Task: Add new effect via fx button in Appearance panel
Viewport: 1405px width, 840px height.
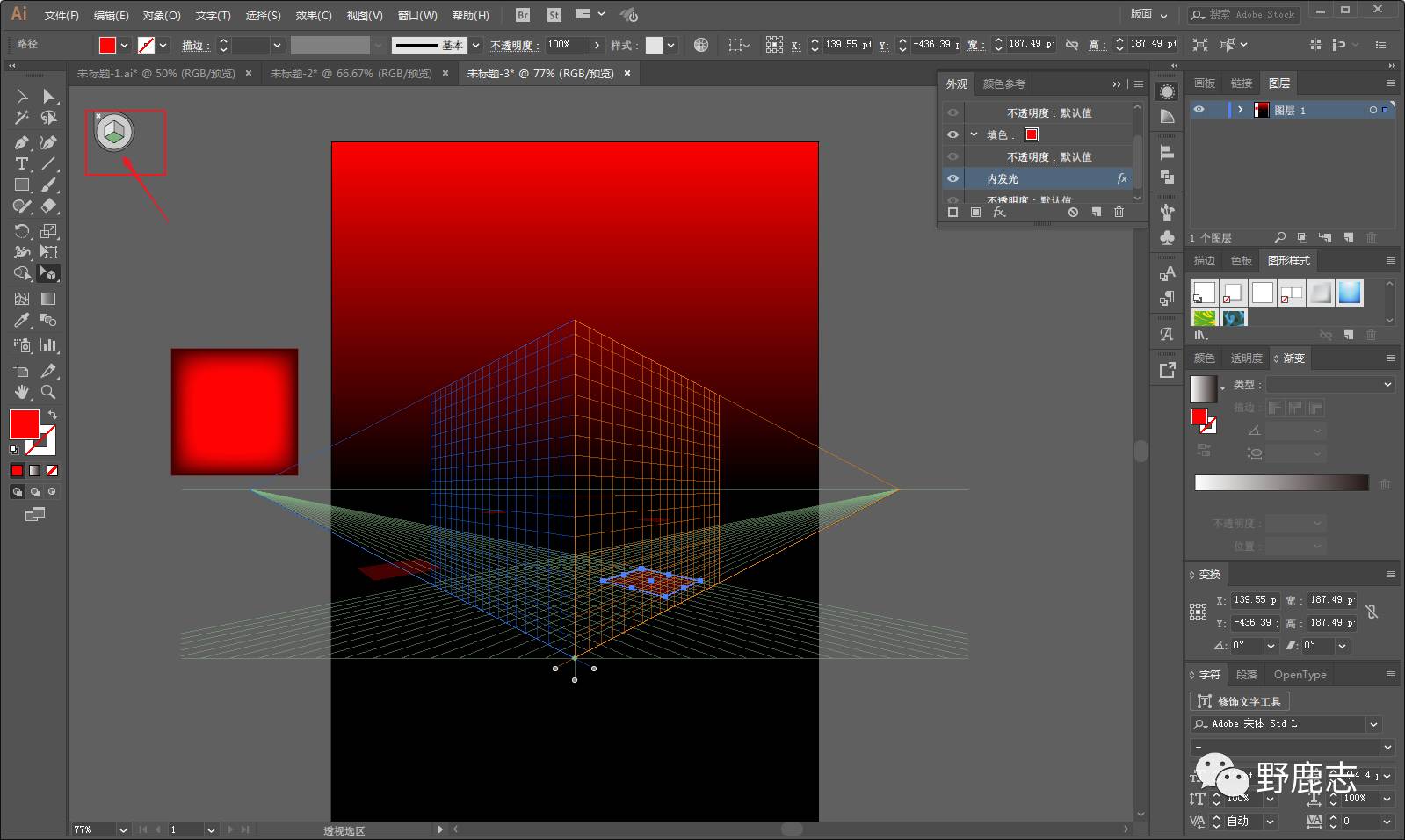Action: [999, 213]
